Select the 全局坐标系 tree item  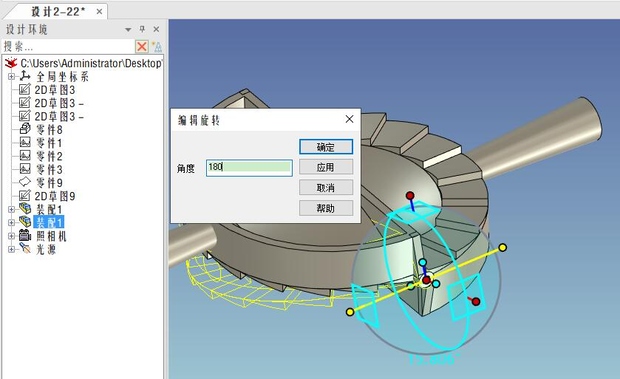coord(62,77)
